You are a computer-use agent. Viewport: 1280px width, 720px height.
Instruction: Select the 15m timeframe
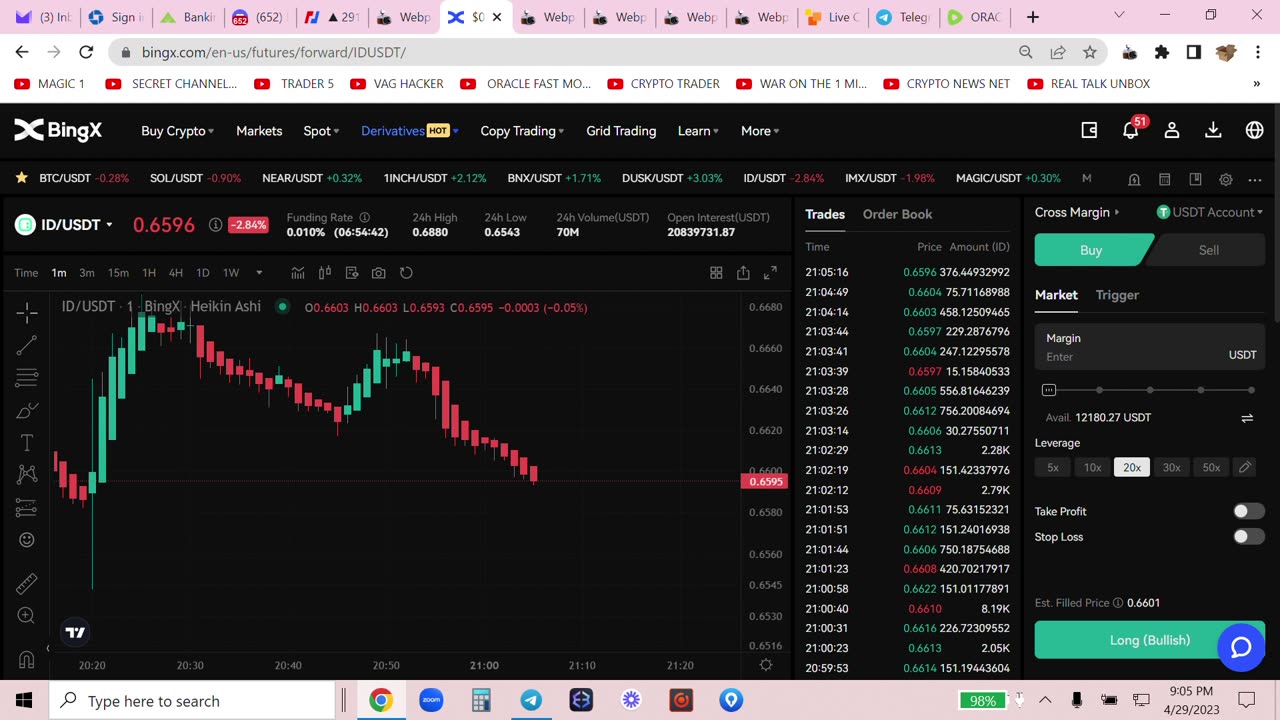(118, 273)
